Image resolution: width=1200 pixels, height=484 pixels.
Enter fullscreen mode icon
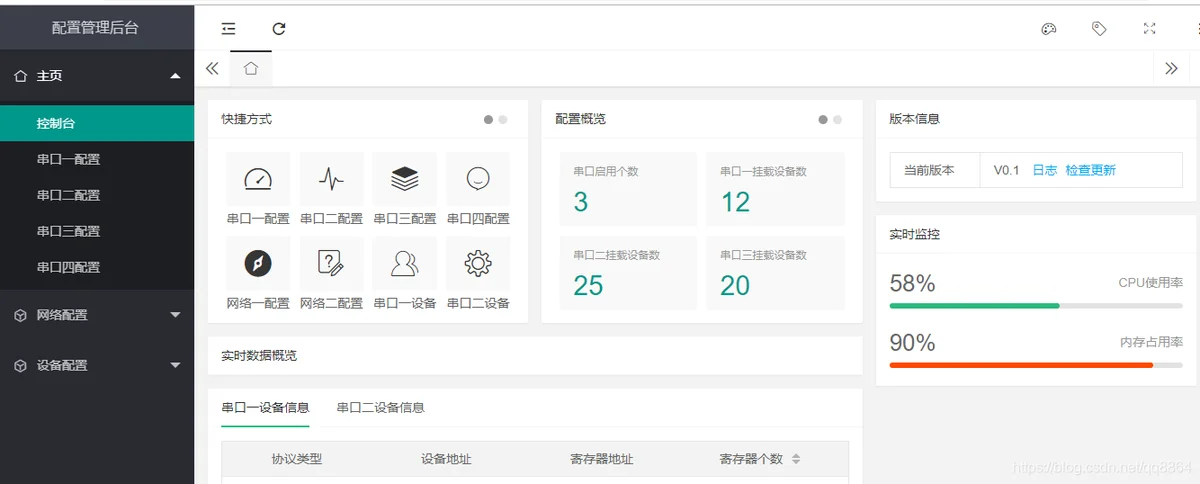tap(1149, 29)
